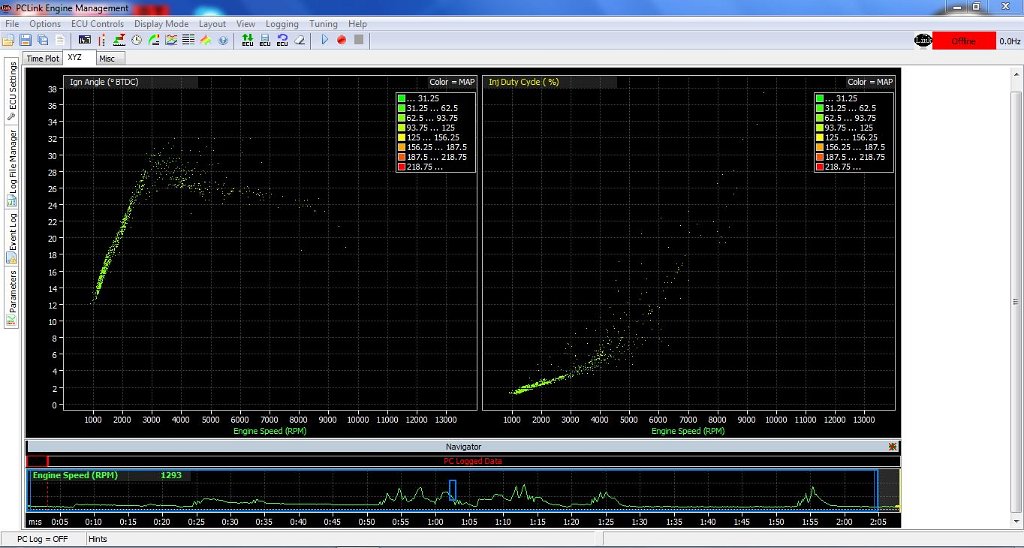Screen dimensions: 1024x548
Task: Open the ECU Settings side panel
Action: [x=11, y=91]
